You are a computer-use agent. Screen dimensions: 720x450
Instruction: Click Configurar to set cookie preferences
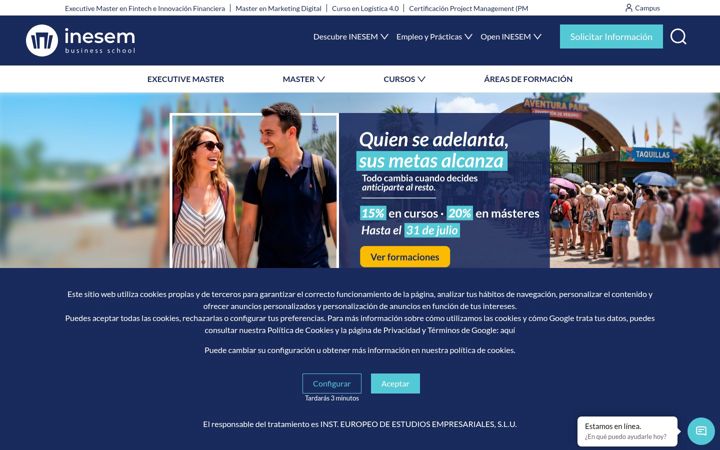coord(332,383)
